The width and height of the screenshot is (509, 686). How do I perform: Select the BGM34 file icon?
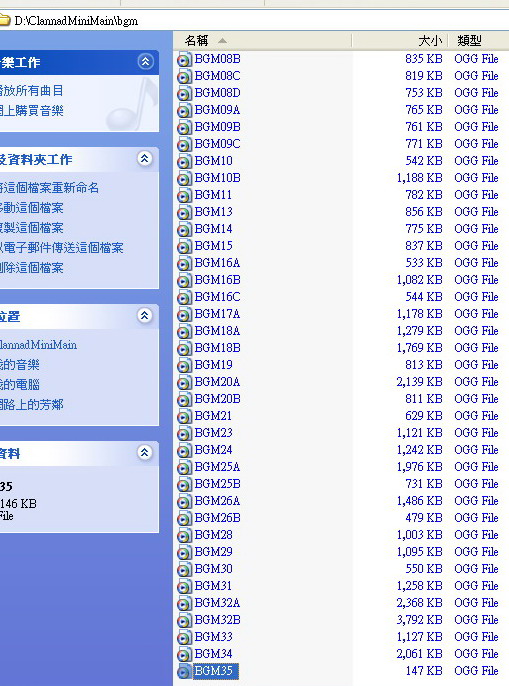[x=184, y=654]
